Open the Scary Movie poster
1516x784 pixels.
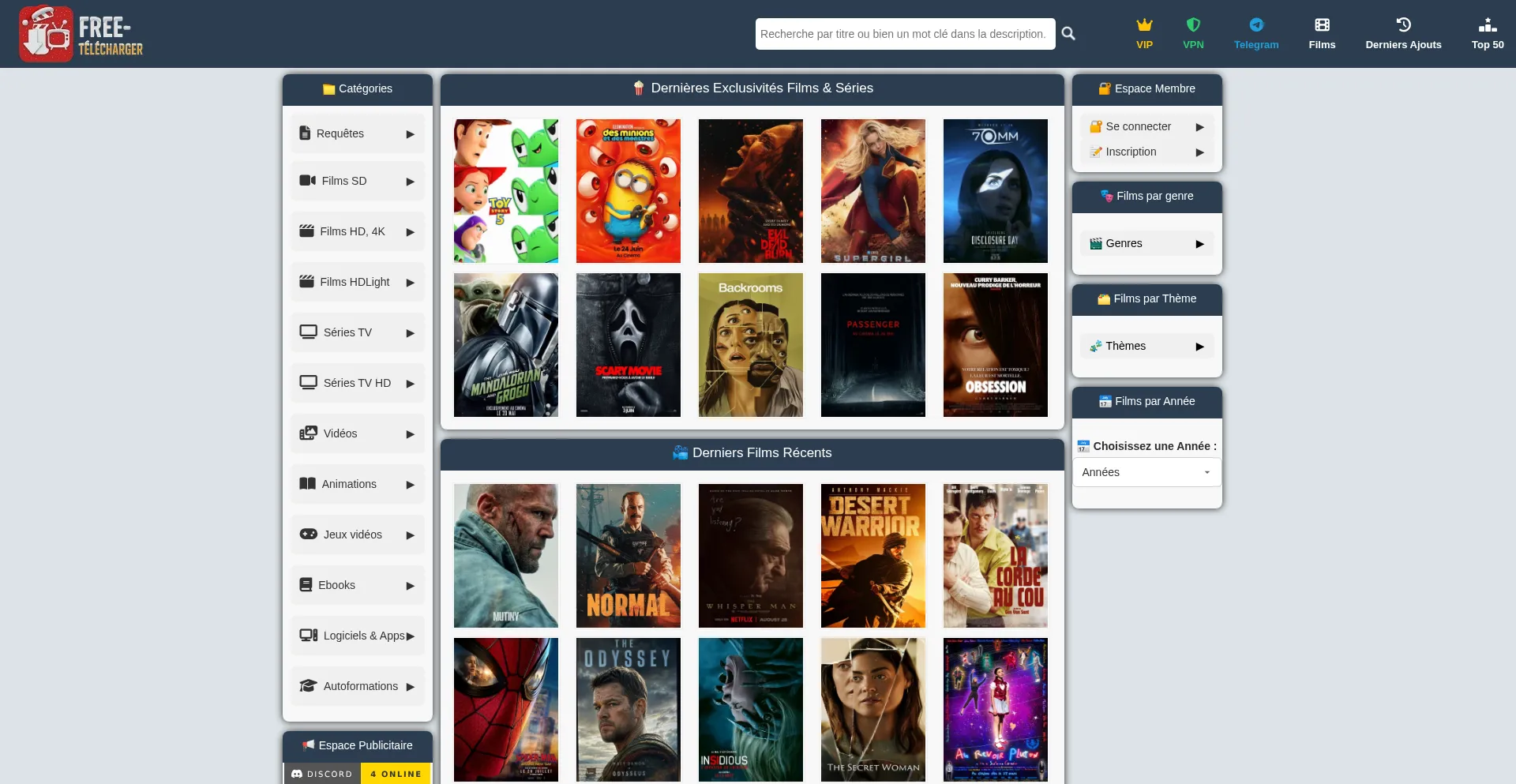coord(629,345)
